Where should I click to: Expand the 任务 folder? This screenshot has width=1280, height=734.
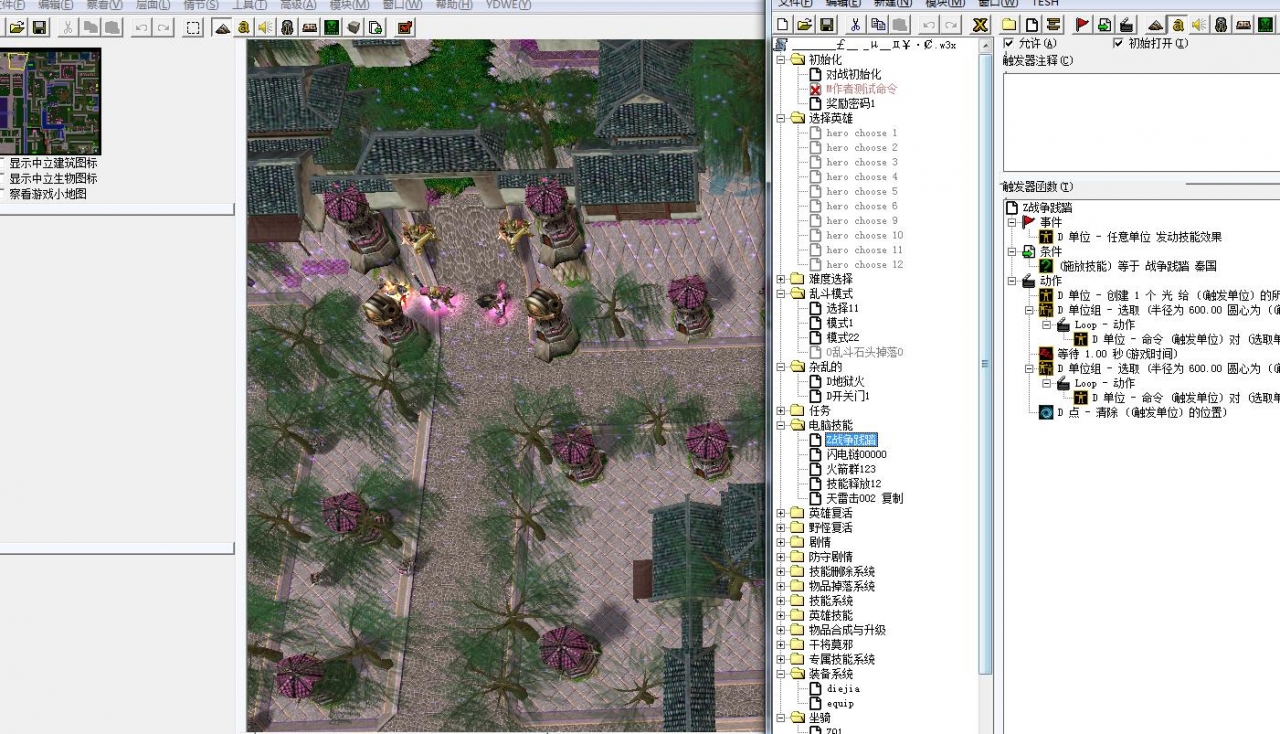pyautogui.click(x=782, y=411)
